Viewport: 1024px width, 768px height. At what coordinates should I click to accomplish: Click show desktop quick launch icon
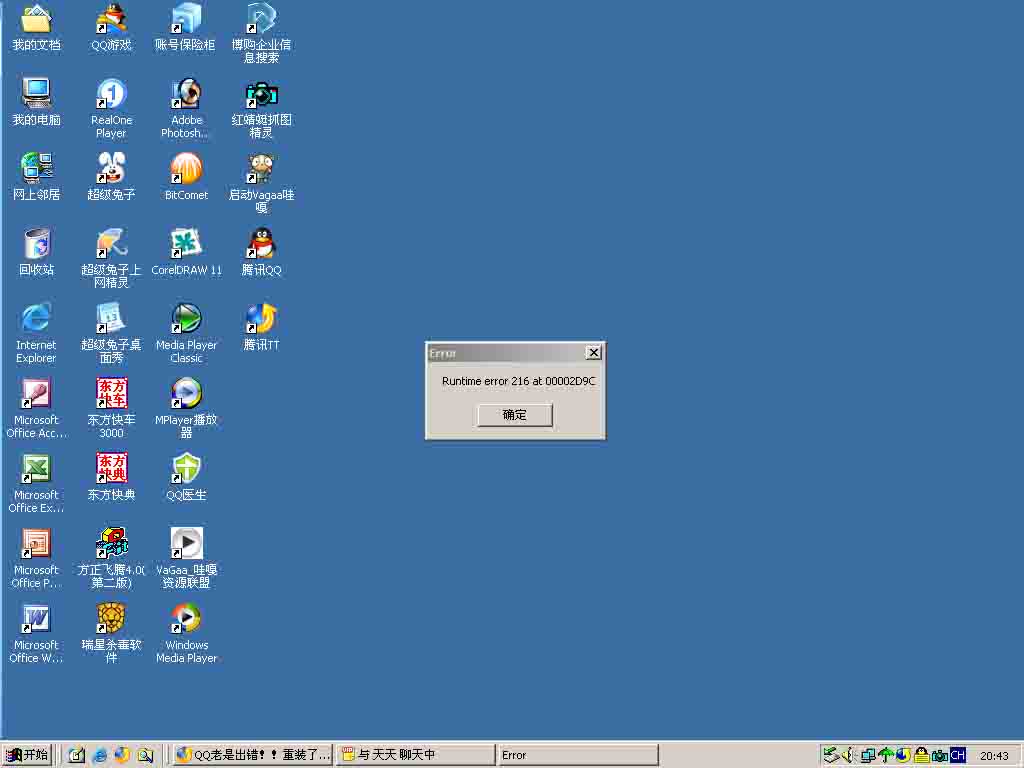click(x=77, y=755)
